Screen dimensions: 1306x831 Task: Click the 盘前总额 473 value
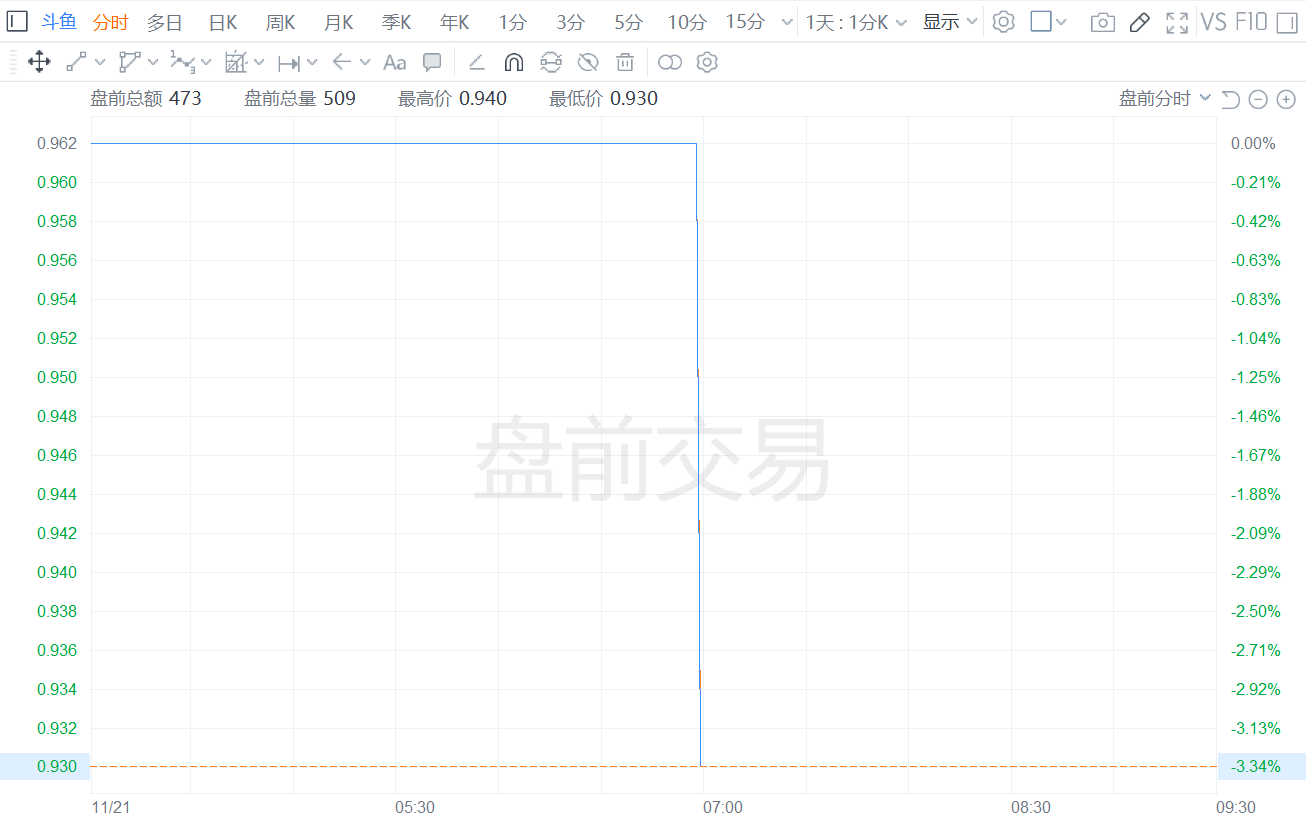[x=146, y=98]
